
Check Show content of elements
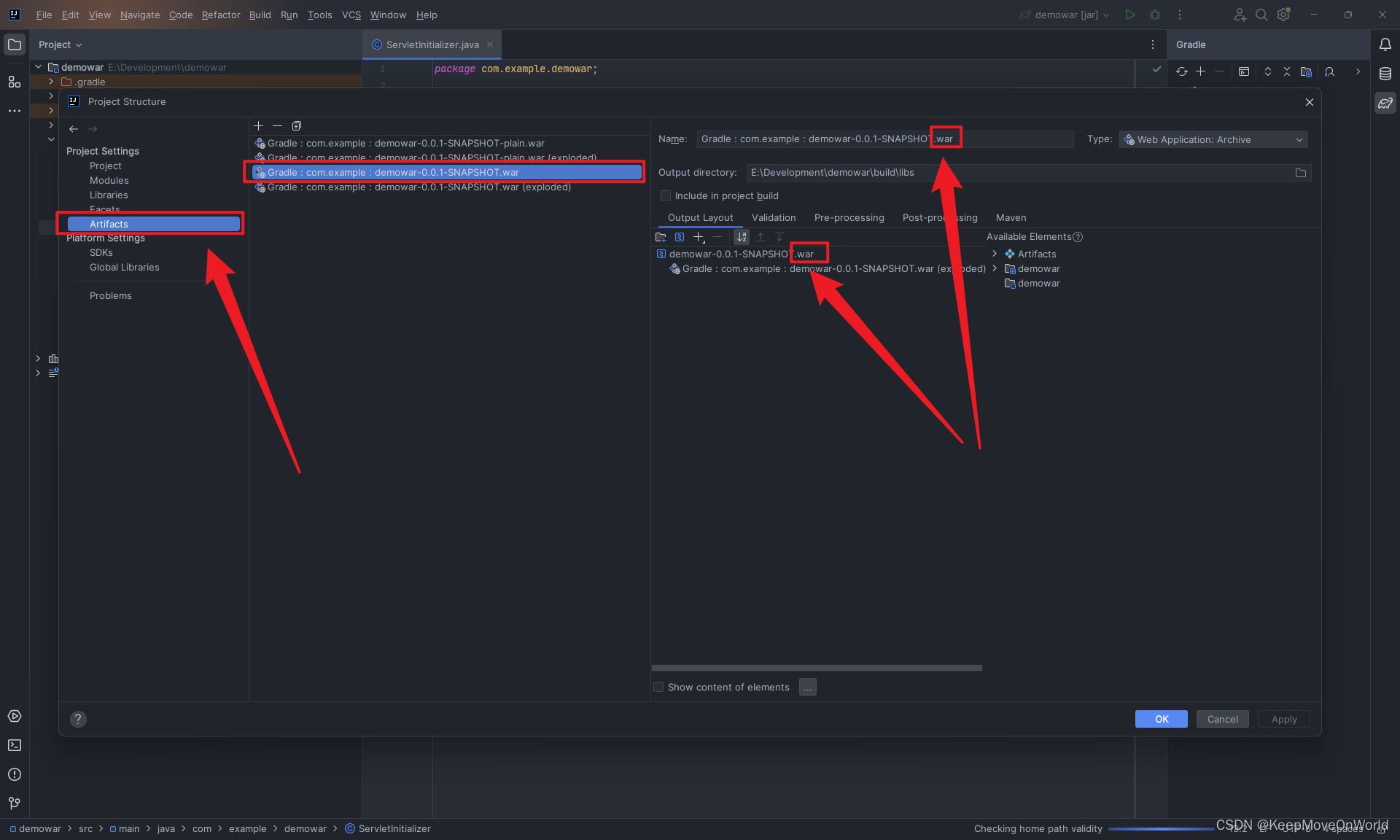(x=659, y=687)
